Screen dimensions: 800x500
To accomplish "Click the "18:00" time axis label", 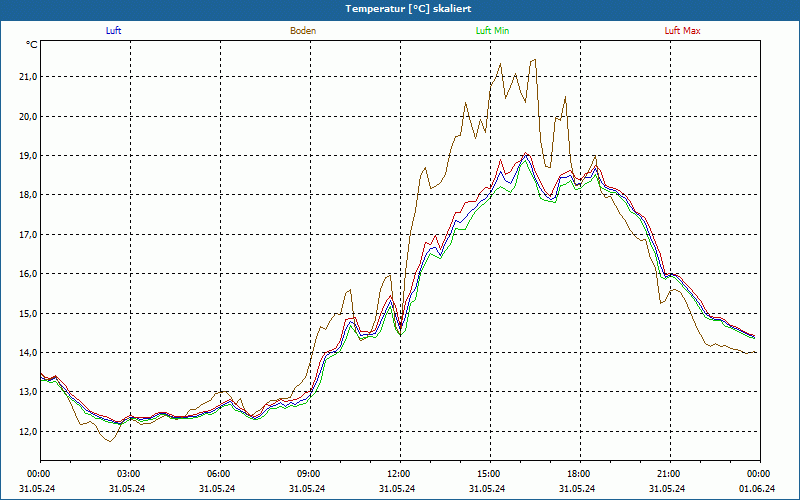I will coord(580,474).
